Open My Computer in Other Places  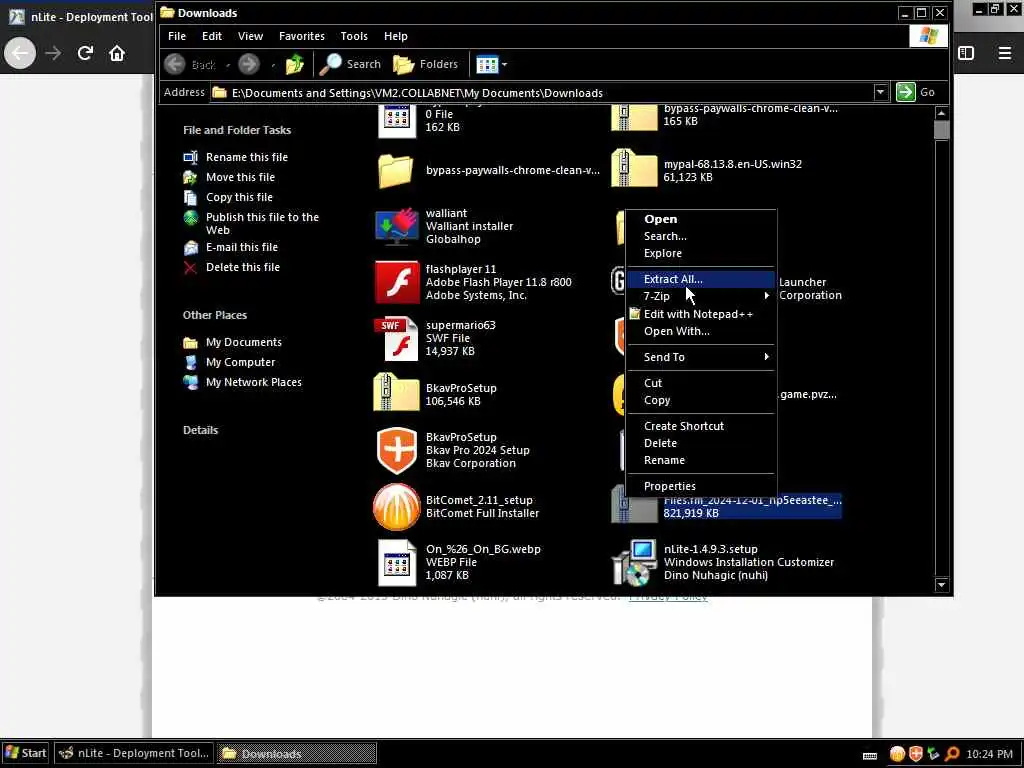click(240, 362)
